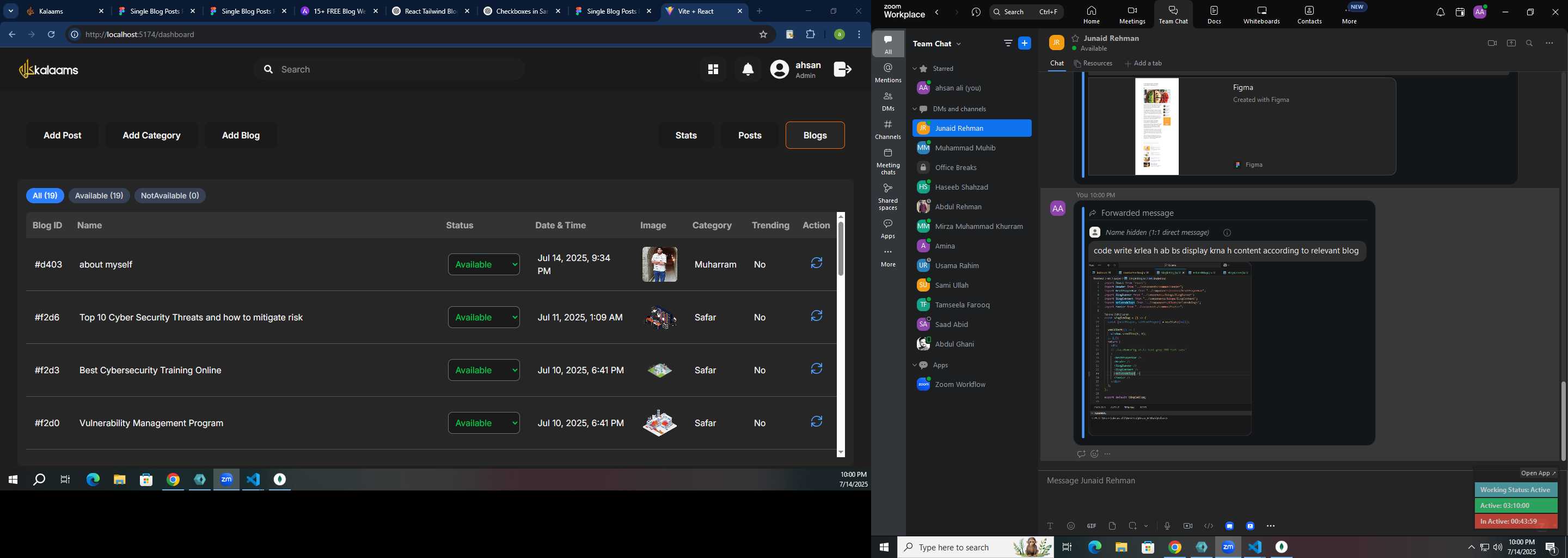Reply to the forwarded message
1568x558 pixels.
pos(1081,454)
